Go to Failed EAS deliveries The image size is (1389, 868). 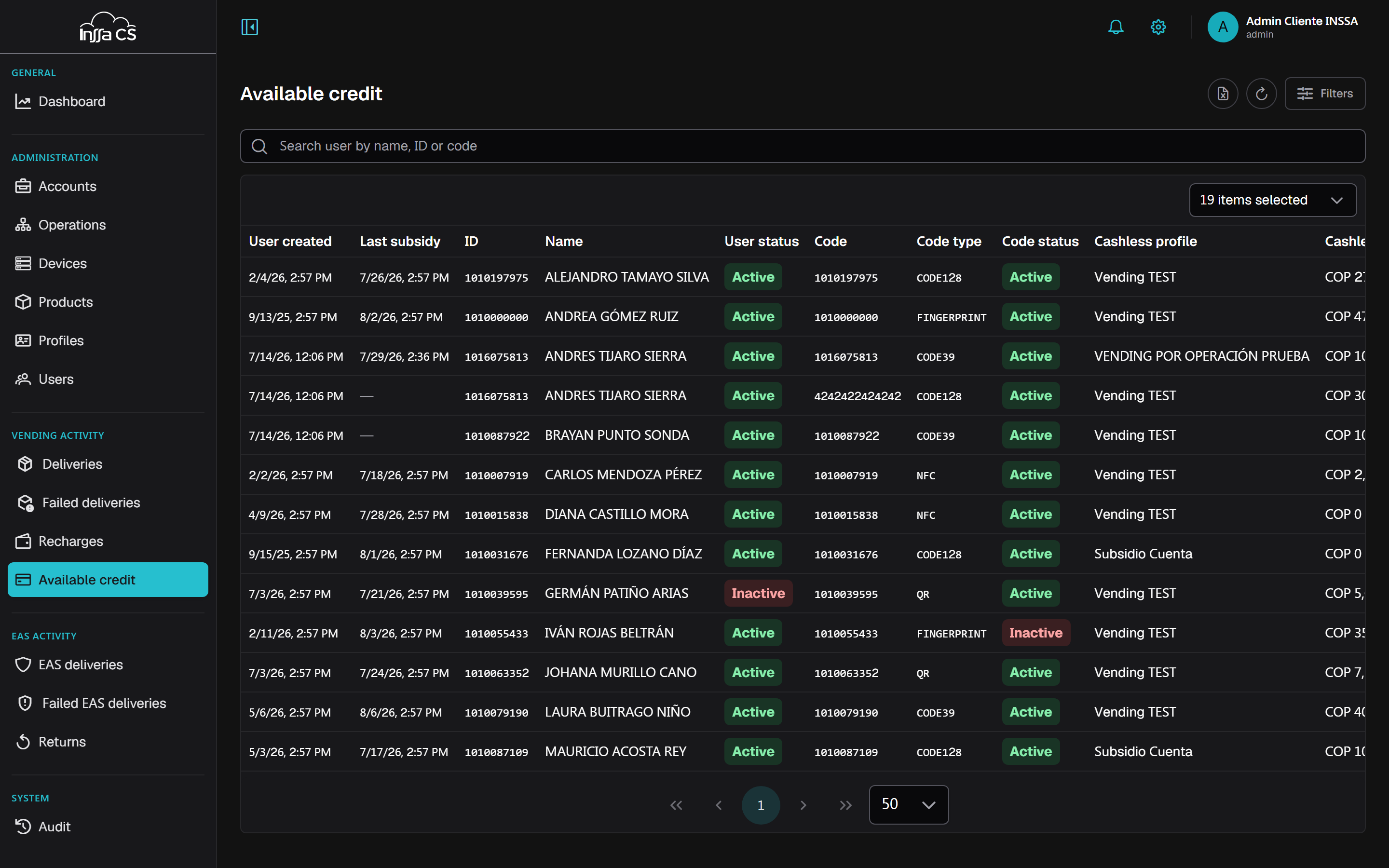pos(108,703)
